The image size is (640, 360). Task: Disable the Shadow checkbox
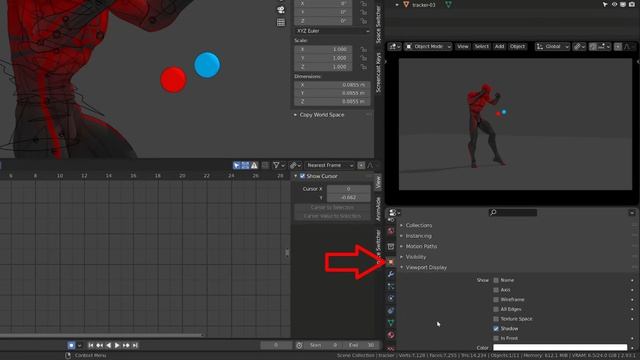[x=496, y=329]
